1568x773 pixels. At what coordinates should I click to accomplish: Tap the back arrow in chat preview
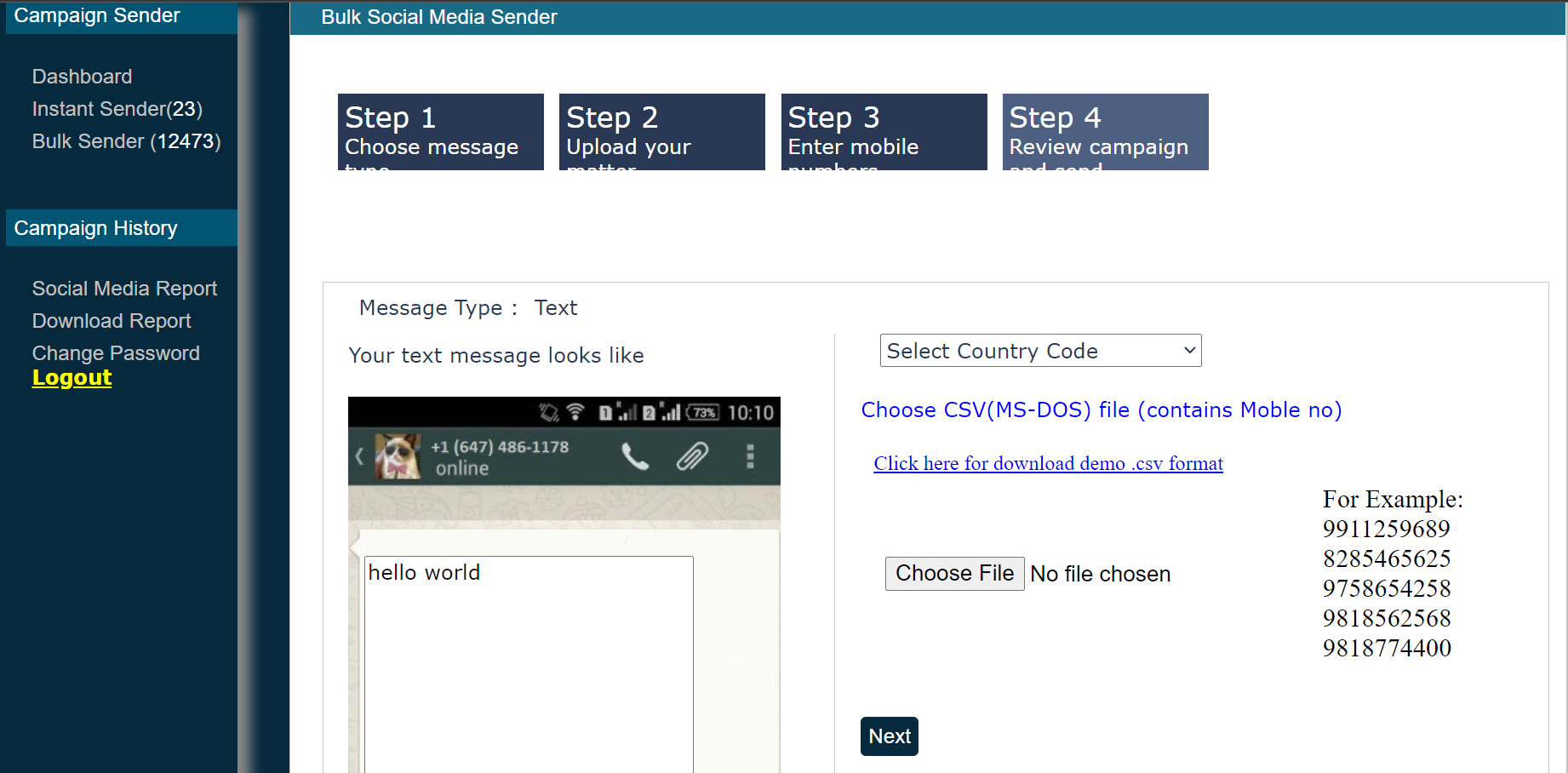pyautogui.click(x=359, y=456)
